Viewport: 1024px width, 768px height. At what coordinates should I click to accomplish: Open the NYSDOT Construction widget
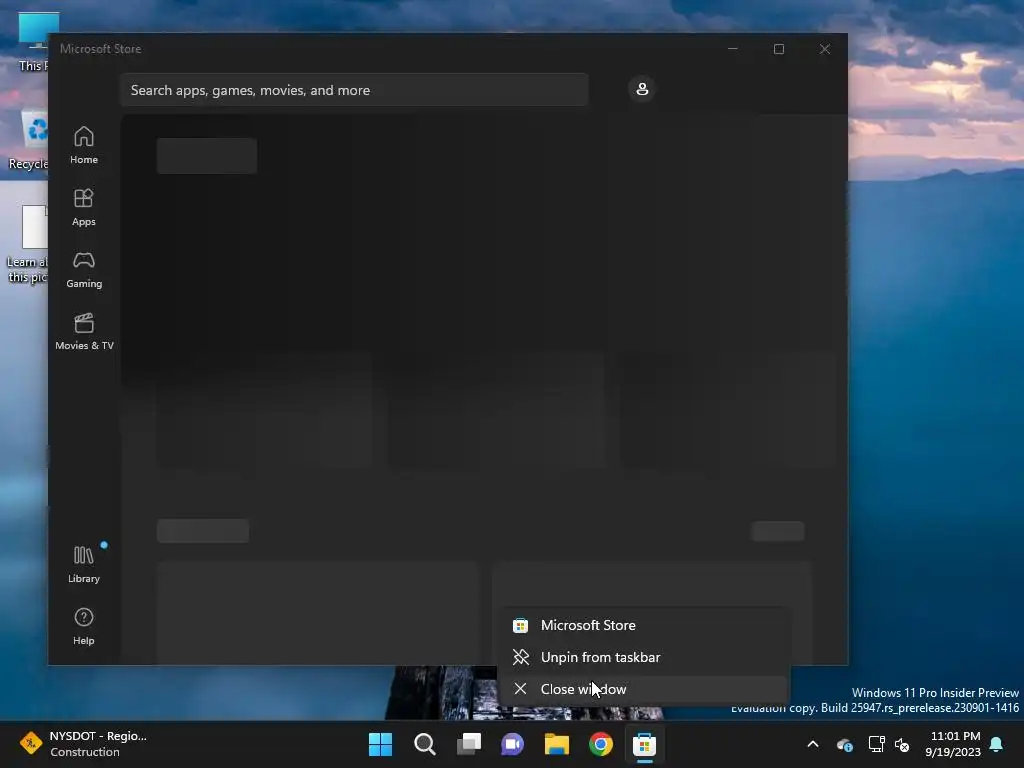pyautogui.click(x=84, y=744)
